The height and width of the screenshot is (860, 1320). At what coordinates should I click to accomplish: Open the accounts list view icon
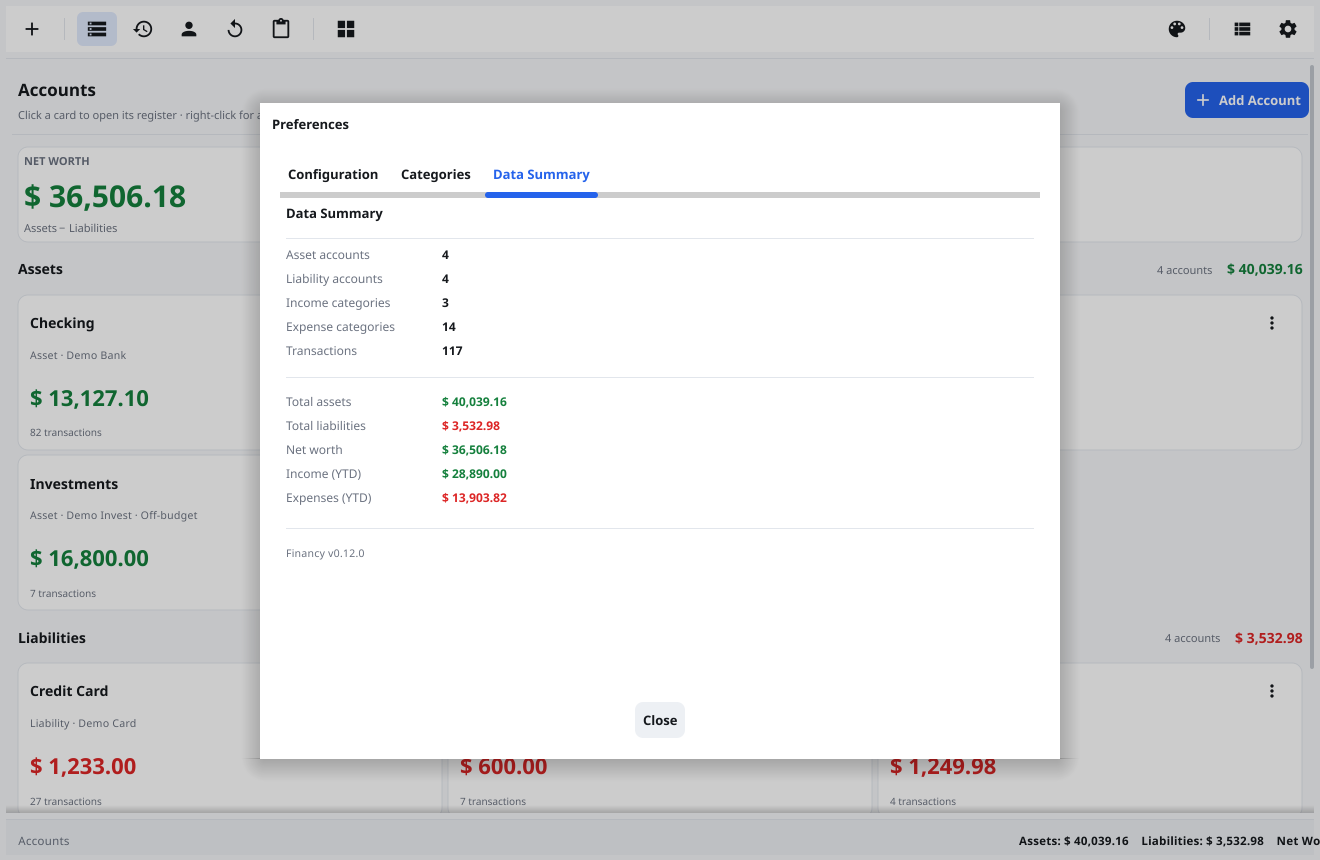tap(97, 29)
